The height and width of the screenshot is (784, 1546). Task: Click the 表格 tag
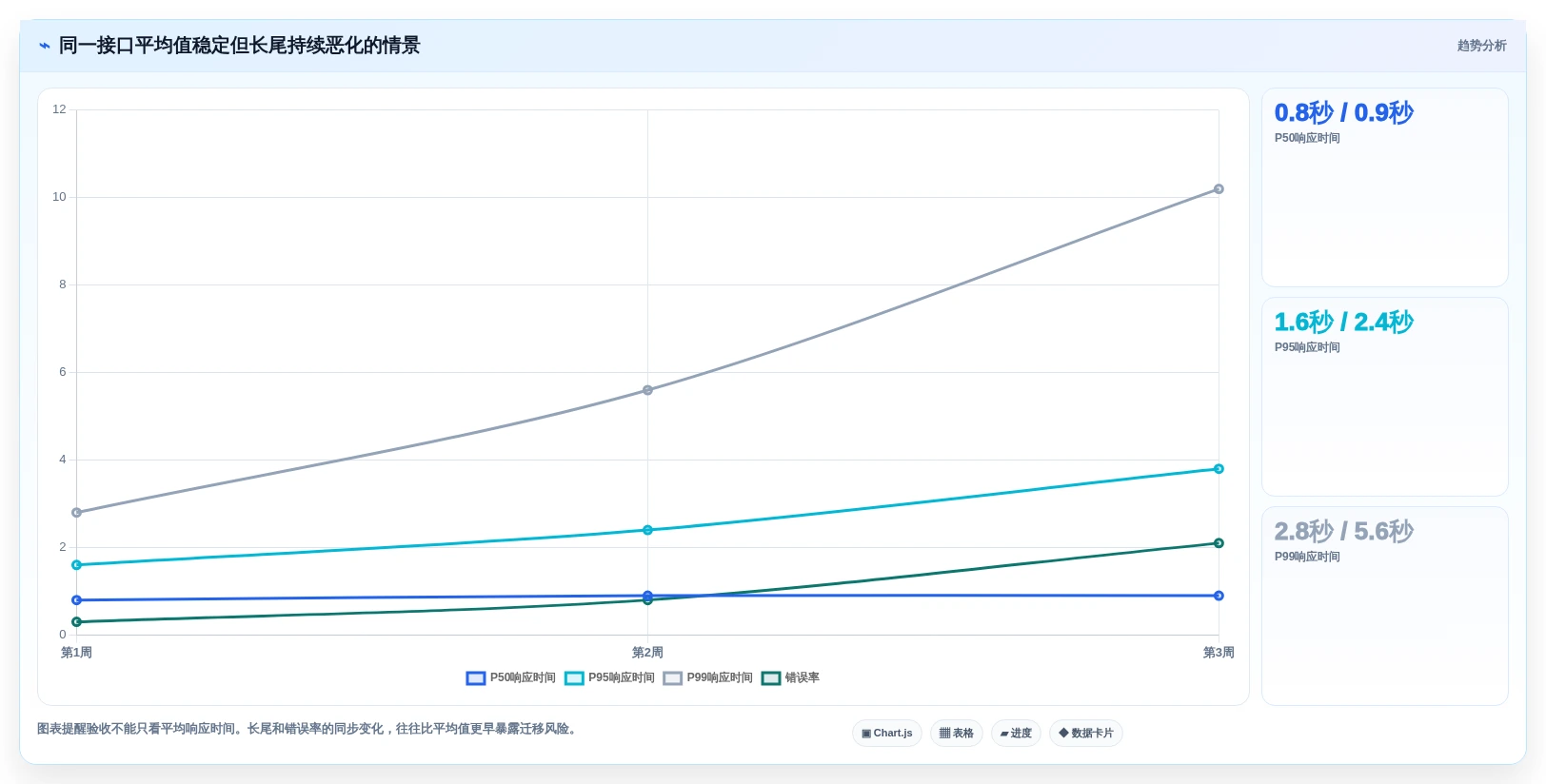956,733
